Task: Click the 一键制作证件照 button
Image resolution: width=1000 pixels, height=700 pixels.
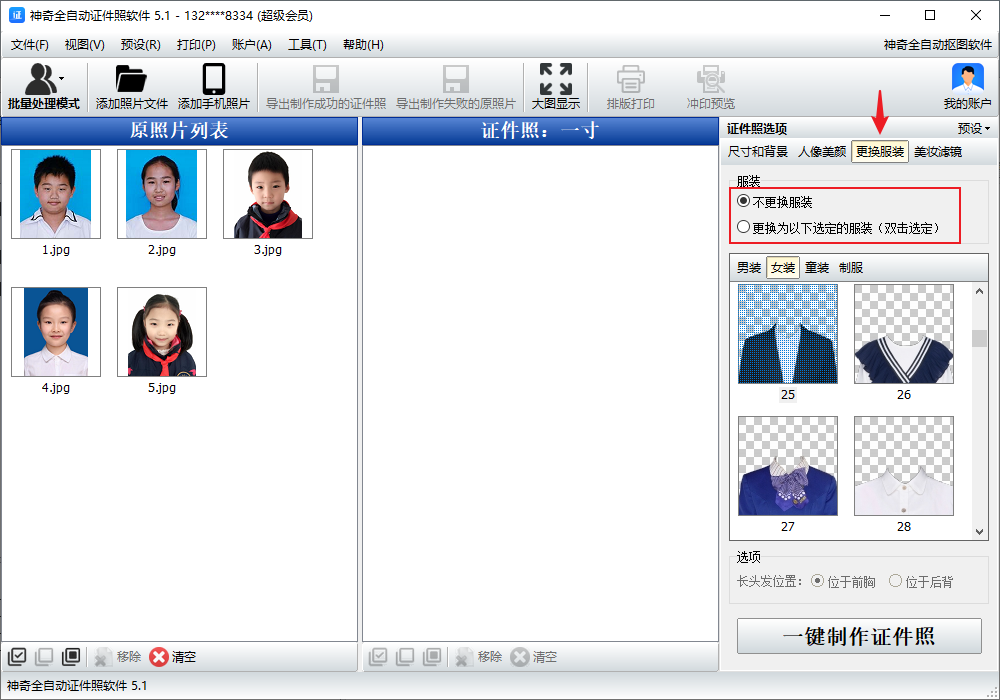Action: tap(859, 636)
